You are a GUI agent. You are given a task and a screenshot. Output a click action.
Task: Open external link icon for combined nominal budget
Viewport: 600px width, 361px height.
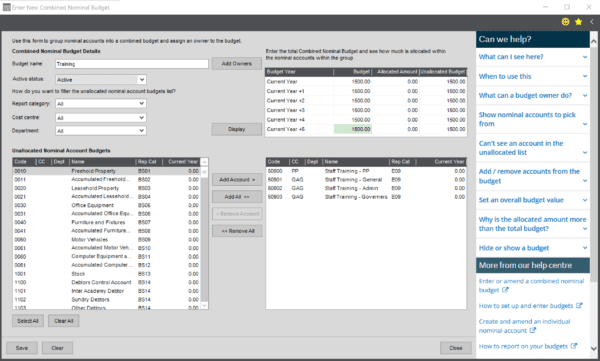point(505,290)
